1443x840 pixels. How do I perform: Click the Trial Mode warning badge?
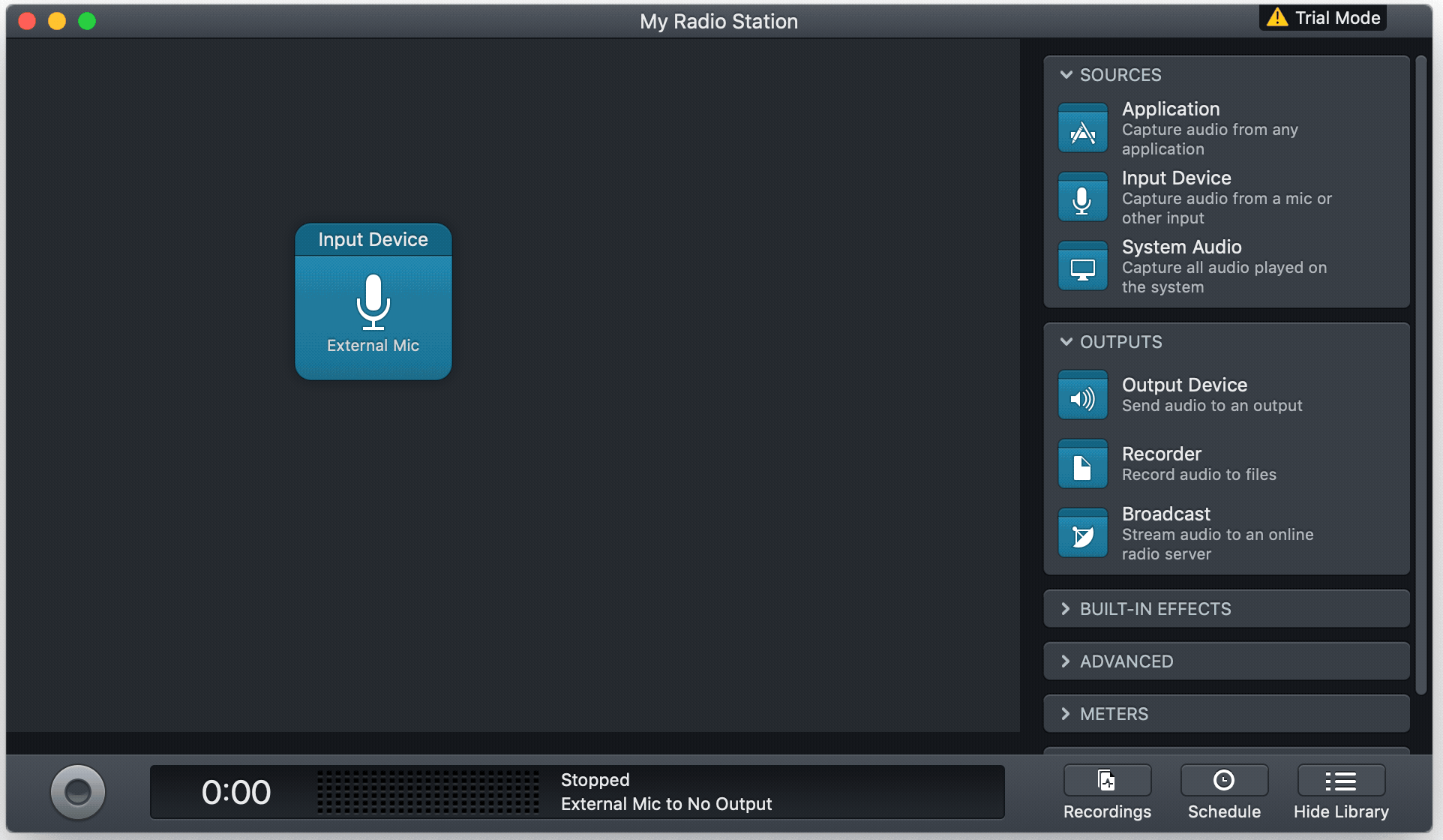tap(1323, 18)
